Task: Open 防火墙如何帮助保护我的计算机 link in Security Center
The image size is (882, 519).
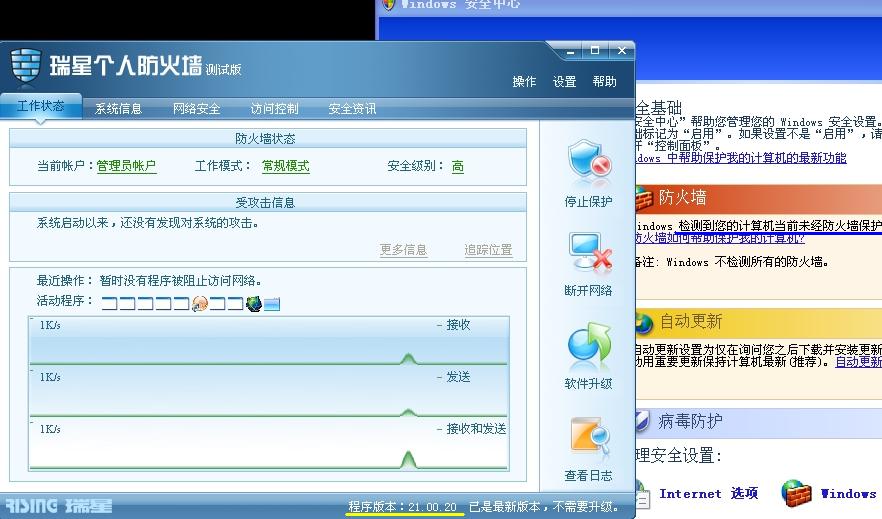Action: pos(720,238)
